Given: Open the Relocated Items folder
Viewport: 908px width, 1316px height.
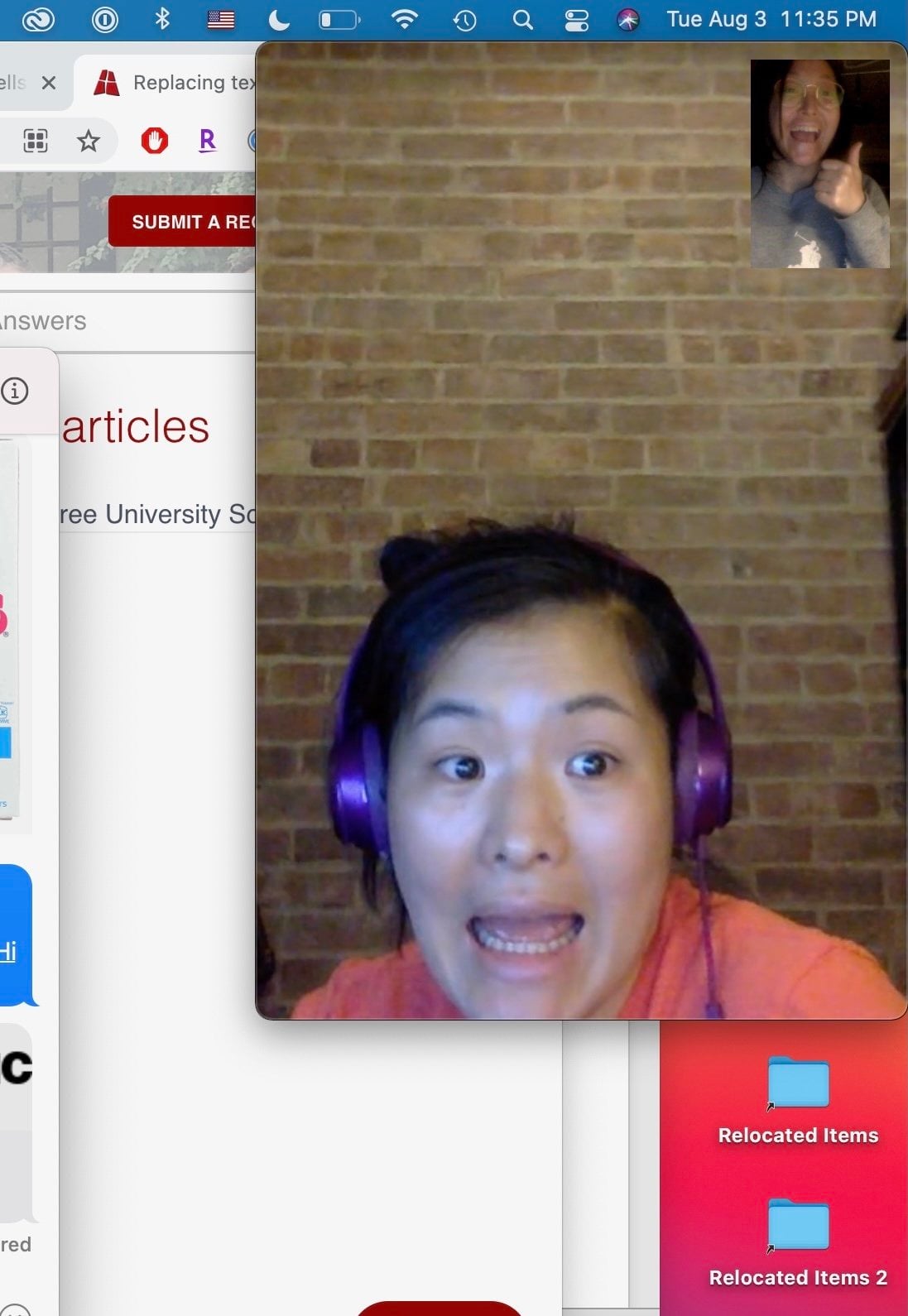Looking at the screenshot, I should (798, 1100).
